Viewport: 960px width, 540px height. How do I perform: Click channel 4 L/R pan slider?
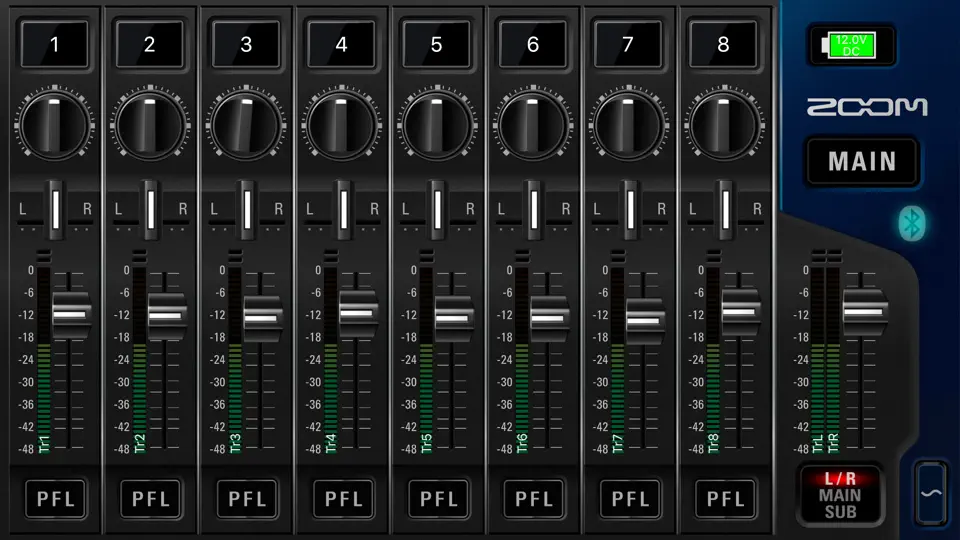pyautogui.click(x=343, y=210)
